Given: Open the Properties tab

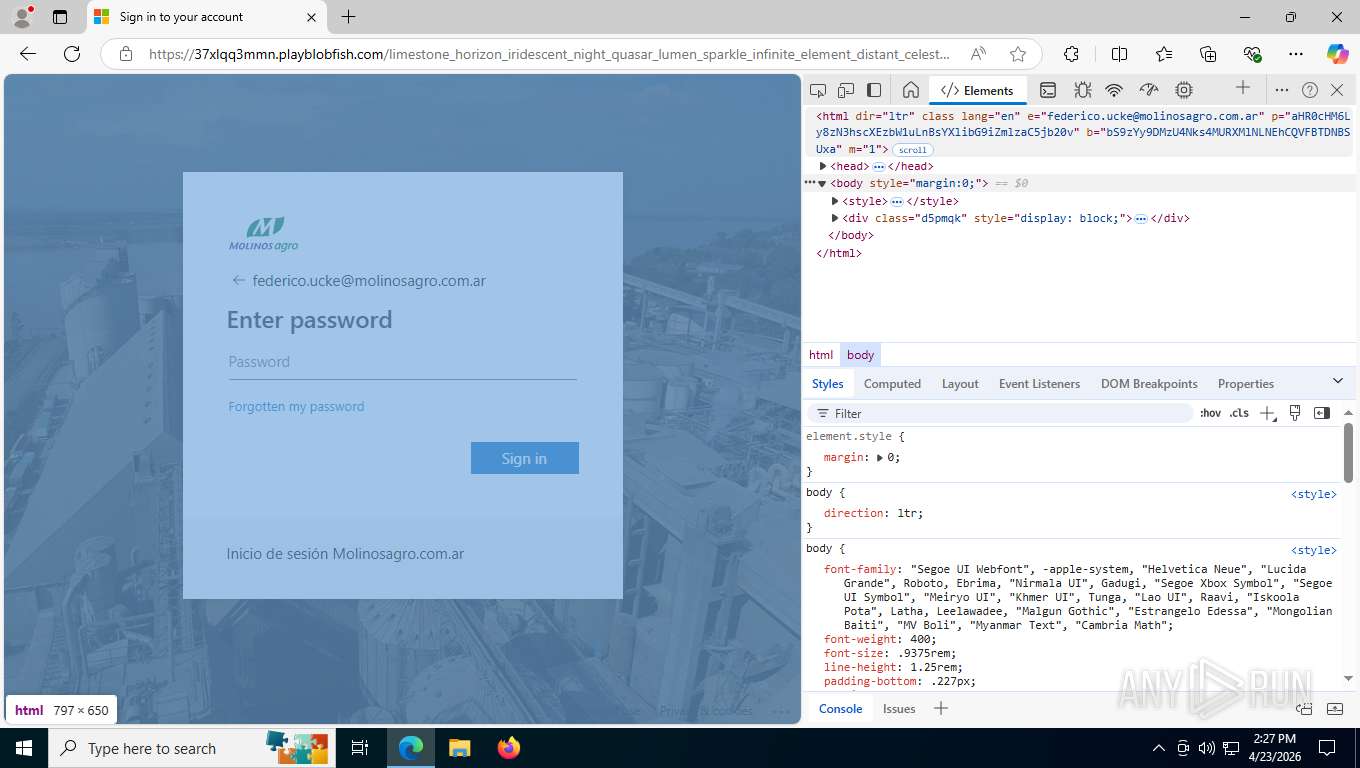Looking at the screenshot, I should click(1245, 384).
